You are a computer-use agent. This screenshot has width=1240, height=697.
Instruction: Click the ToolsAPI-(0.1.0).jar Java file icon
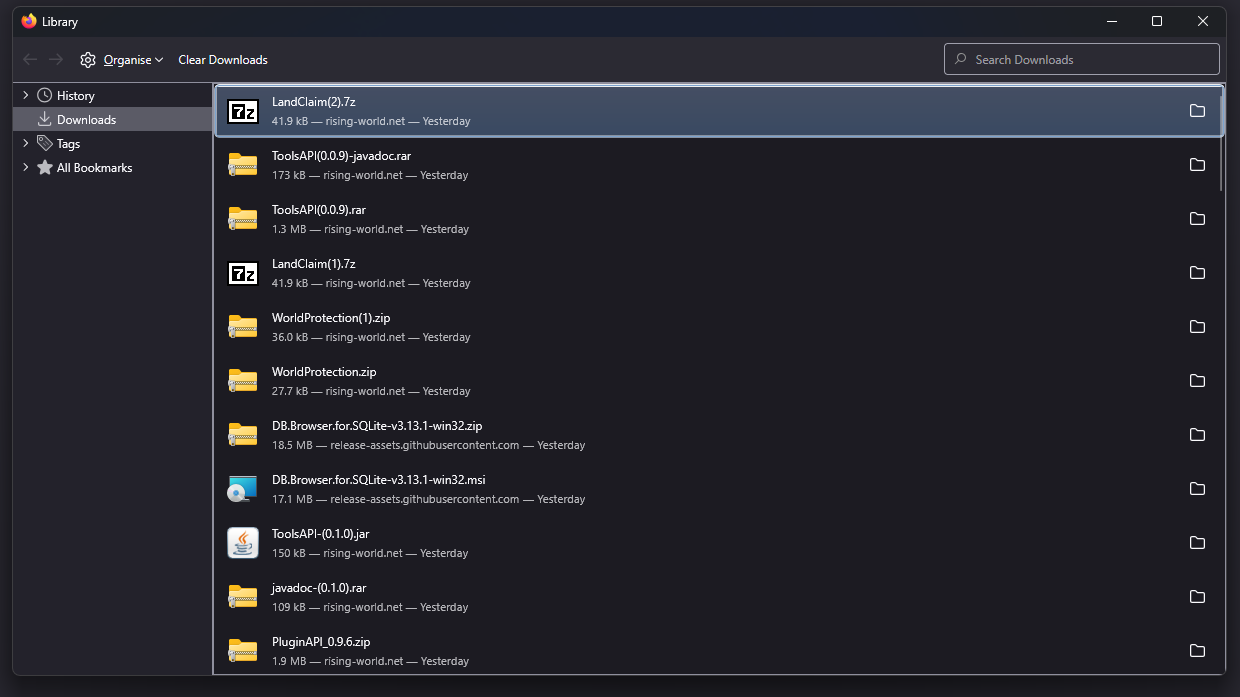(x=243, y=543)
